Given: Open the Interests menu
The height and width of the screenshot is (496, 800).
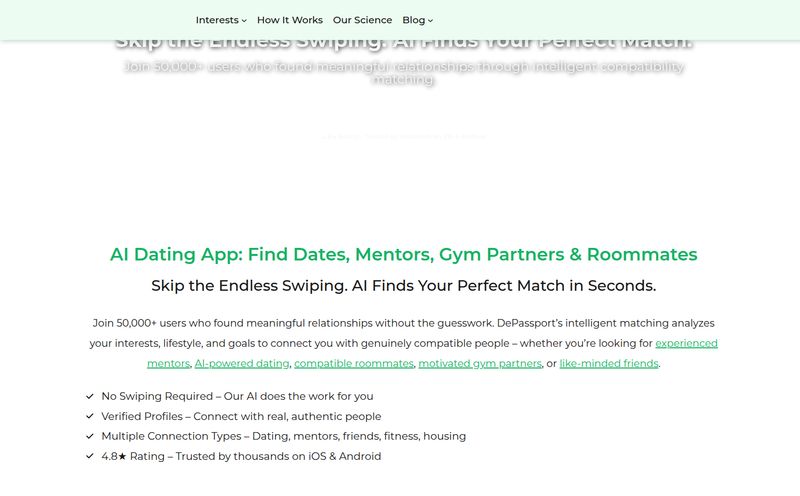Looking at the screenshot, I should point(217,20).
